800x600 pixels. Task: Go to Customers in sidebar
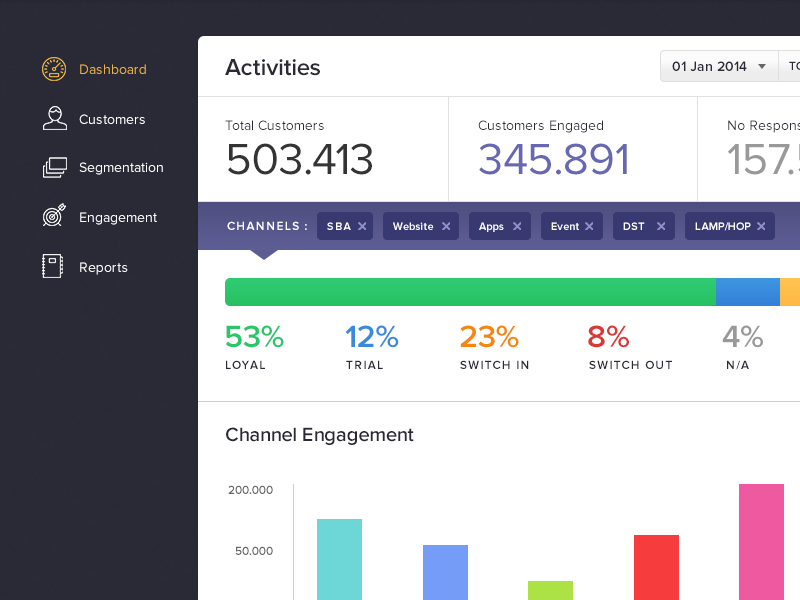(112, 119)
